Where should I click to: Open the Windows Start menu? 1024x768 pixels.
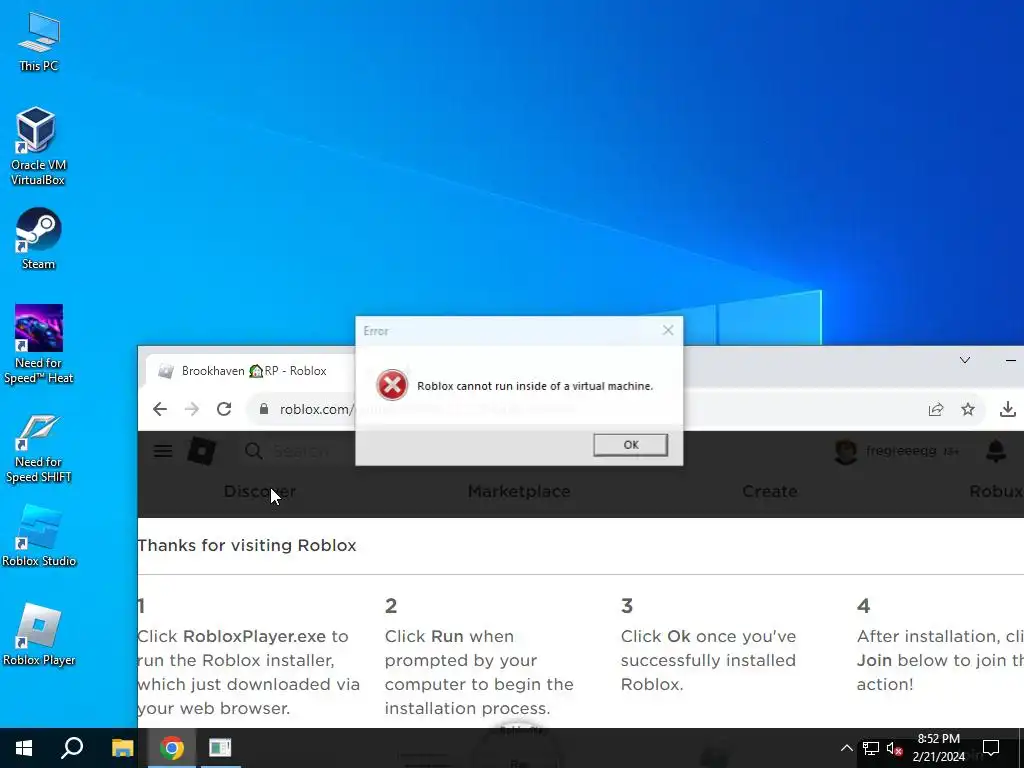pos(24,748)
